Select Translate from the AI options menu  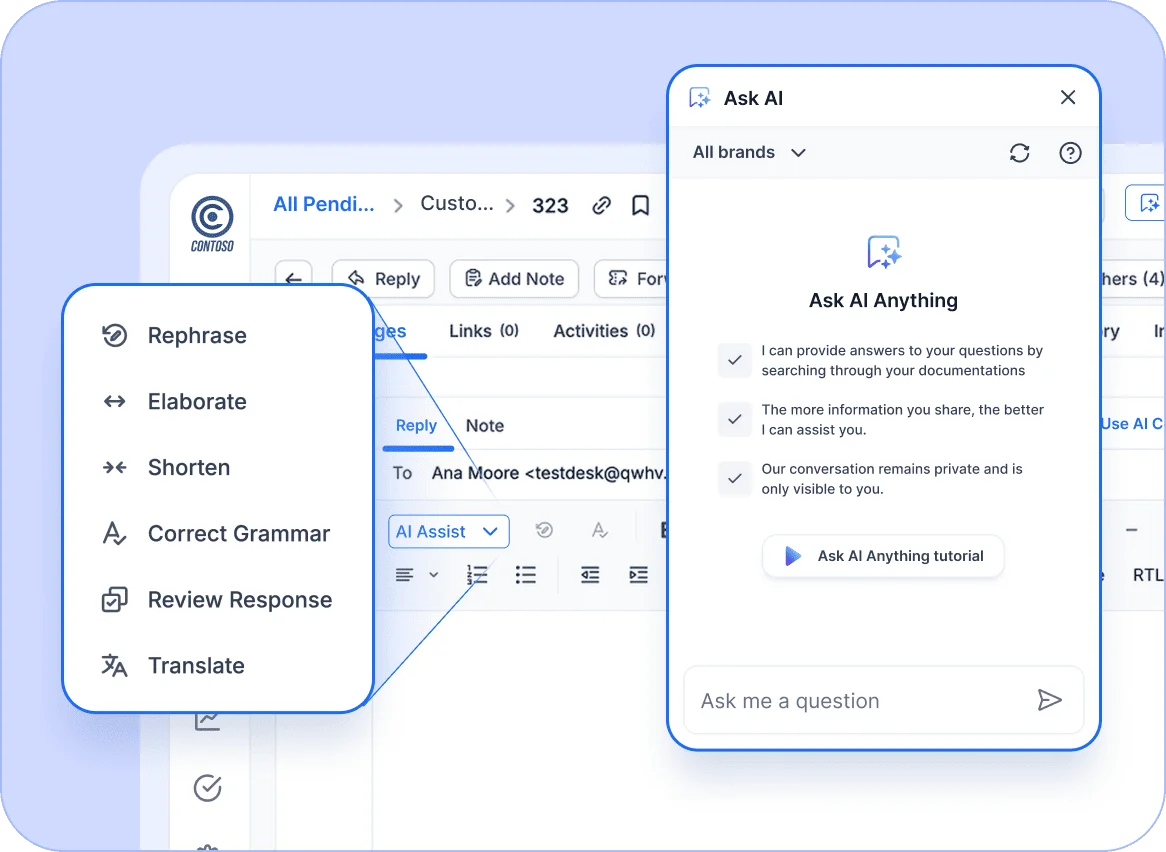196,665
